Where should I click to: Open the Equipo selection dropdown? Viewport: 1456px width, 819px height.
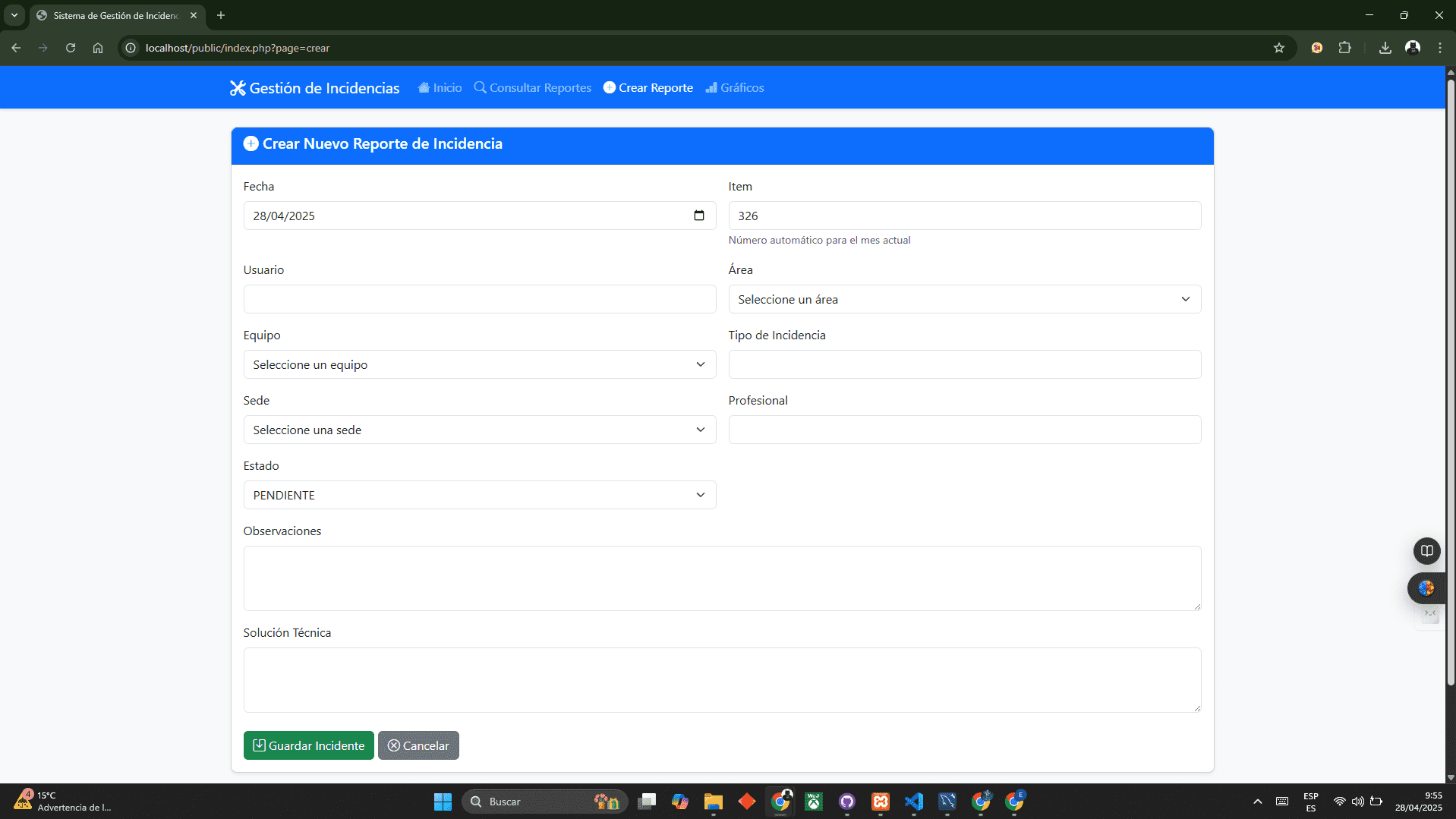pos(479,364)
